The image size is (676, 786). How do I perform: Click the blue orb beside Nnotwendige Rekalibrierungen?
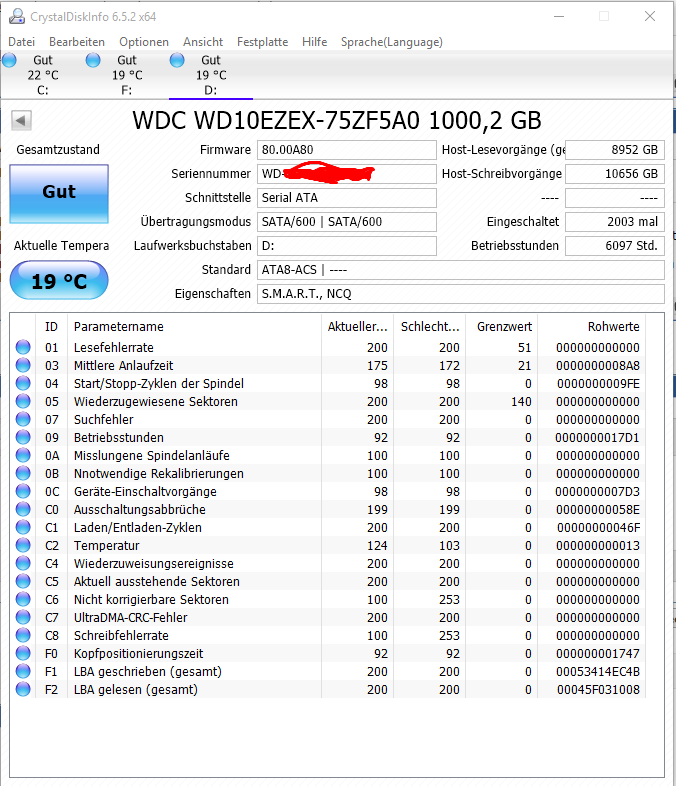coord(23,473)
